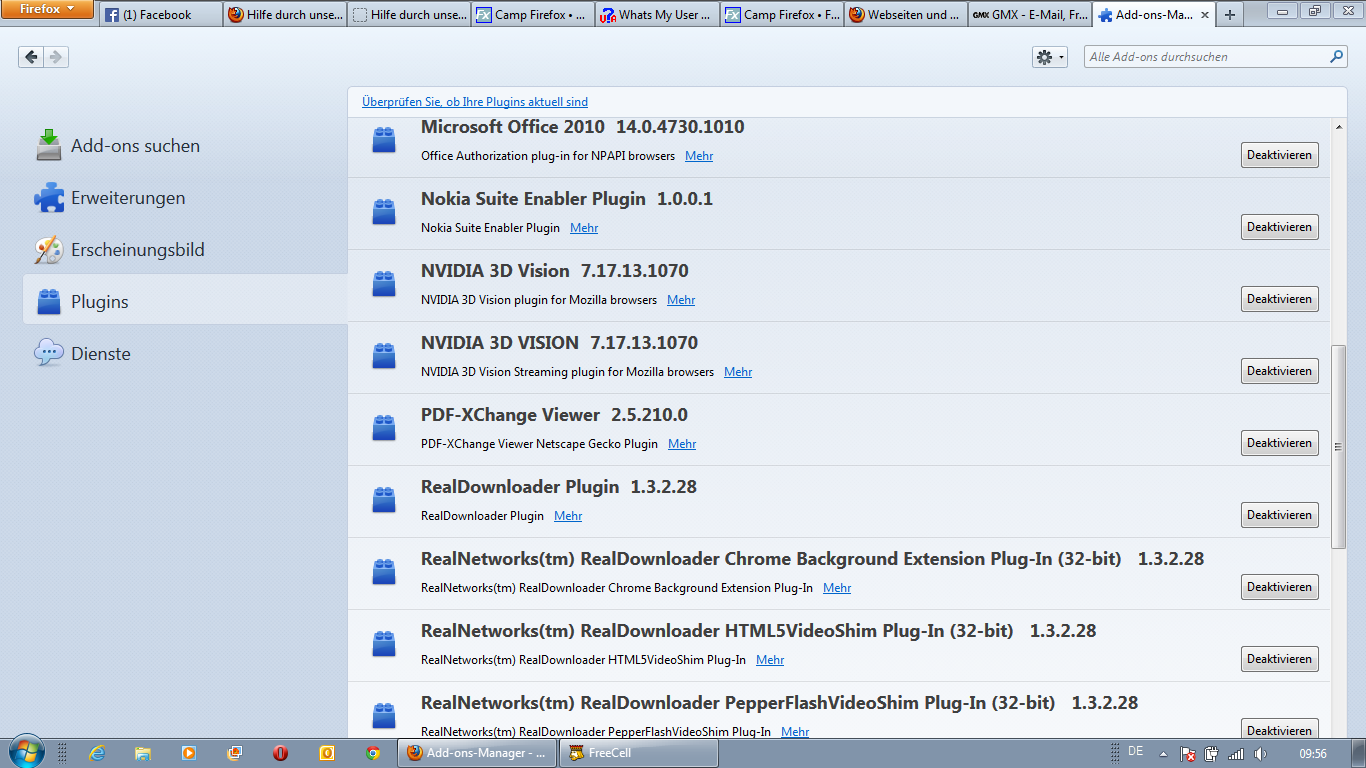The image size is (1366, 768).
Task: Click the Add-ons search field
Action: (1205, 57)
